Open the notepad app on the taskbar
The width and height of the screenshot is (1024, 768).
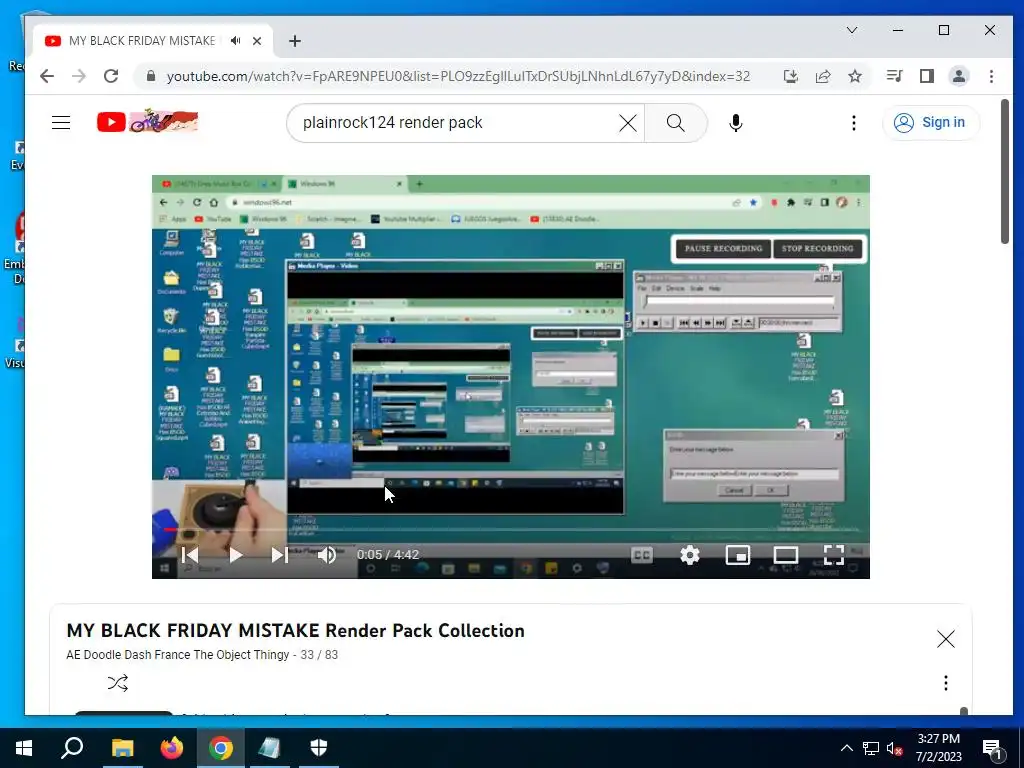270,748
